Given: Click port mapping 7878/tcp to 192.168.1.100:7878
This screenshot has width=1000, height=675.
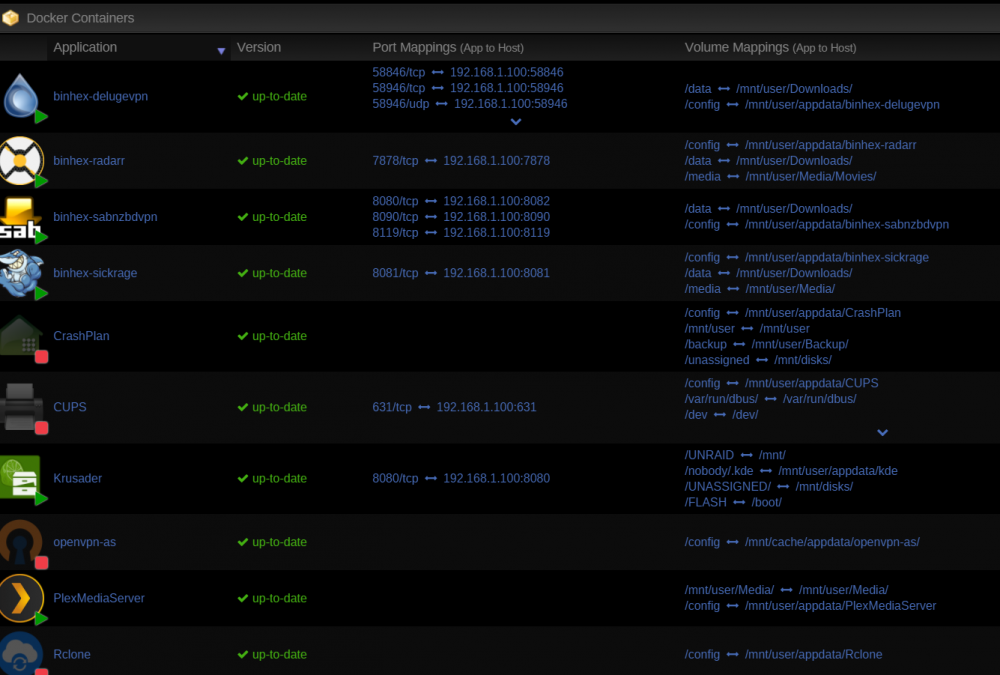Looking at the screenshot, I should pyautogui.click(x=460, y=161).
